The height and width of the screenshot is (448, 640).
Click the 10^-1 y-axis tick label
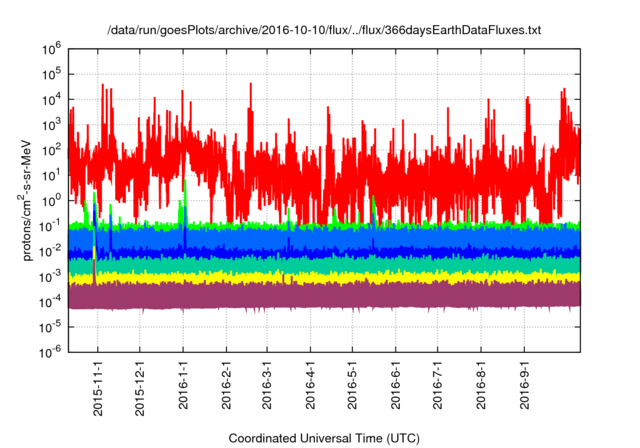tap(51, 226)
